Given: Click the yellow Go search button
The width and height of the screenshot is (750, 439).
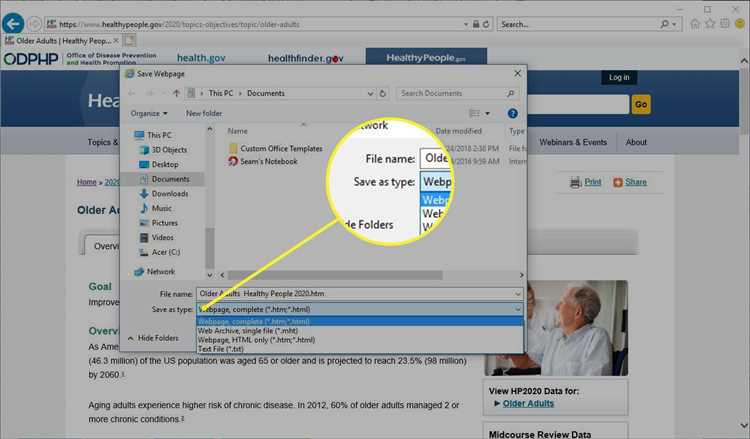Looking at the screenshot, I should (x=641, y=104).
